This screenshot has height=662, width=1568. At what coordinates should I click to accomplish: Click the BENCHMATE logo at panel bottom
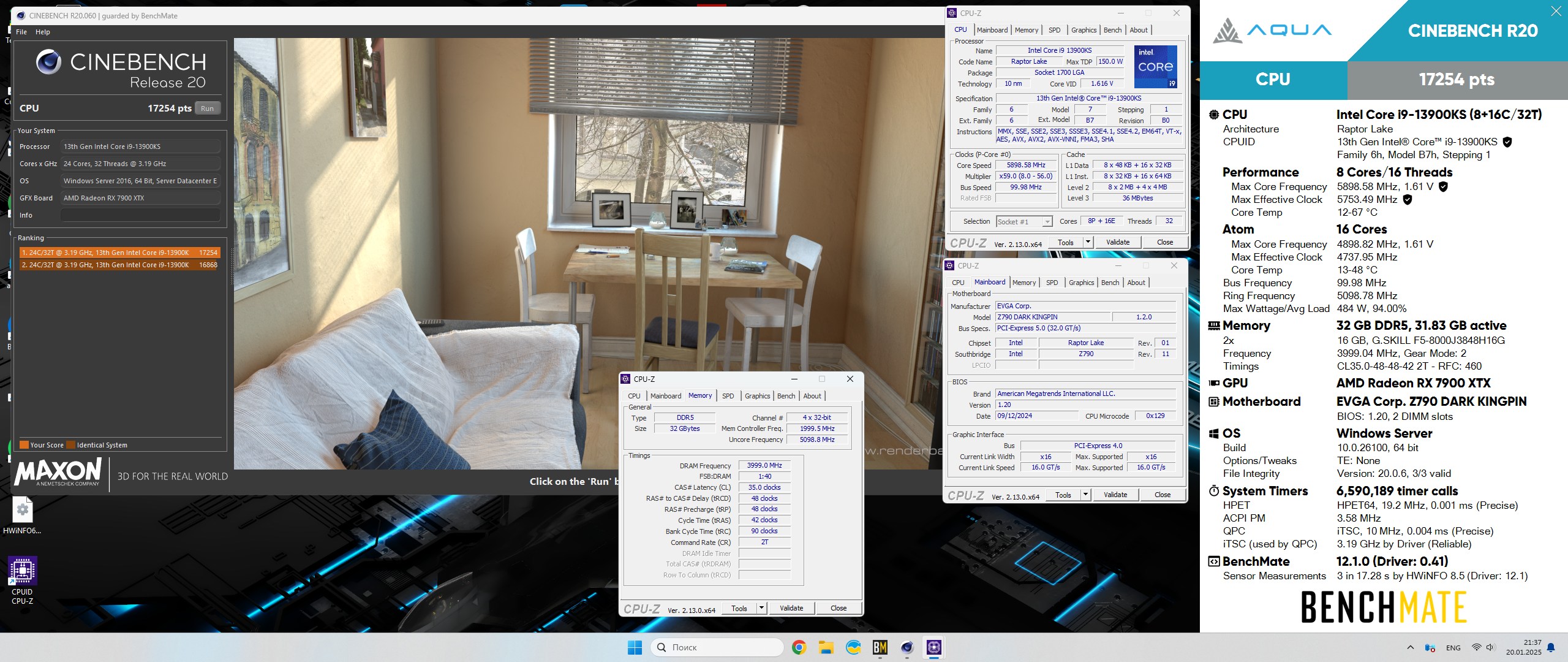tap(1384, 607)
